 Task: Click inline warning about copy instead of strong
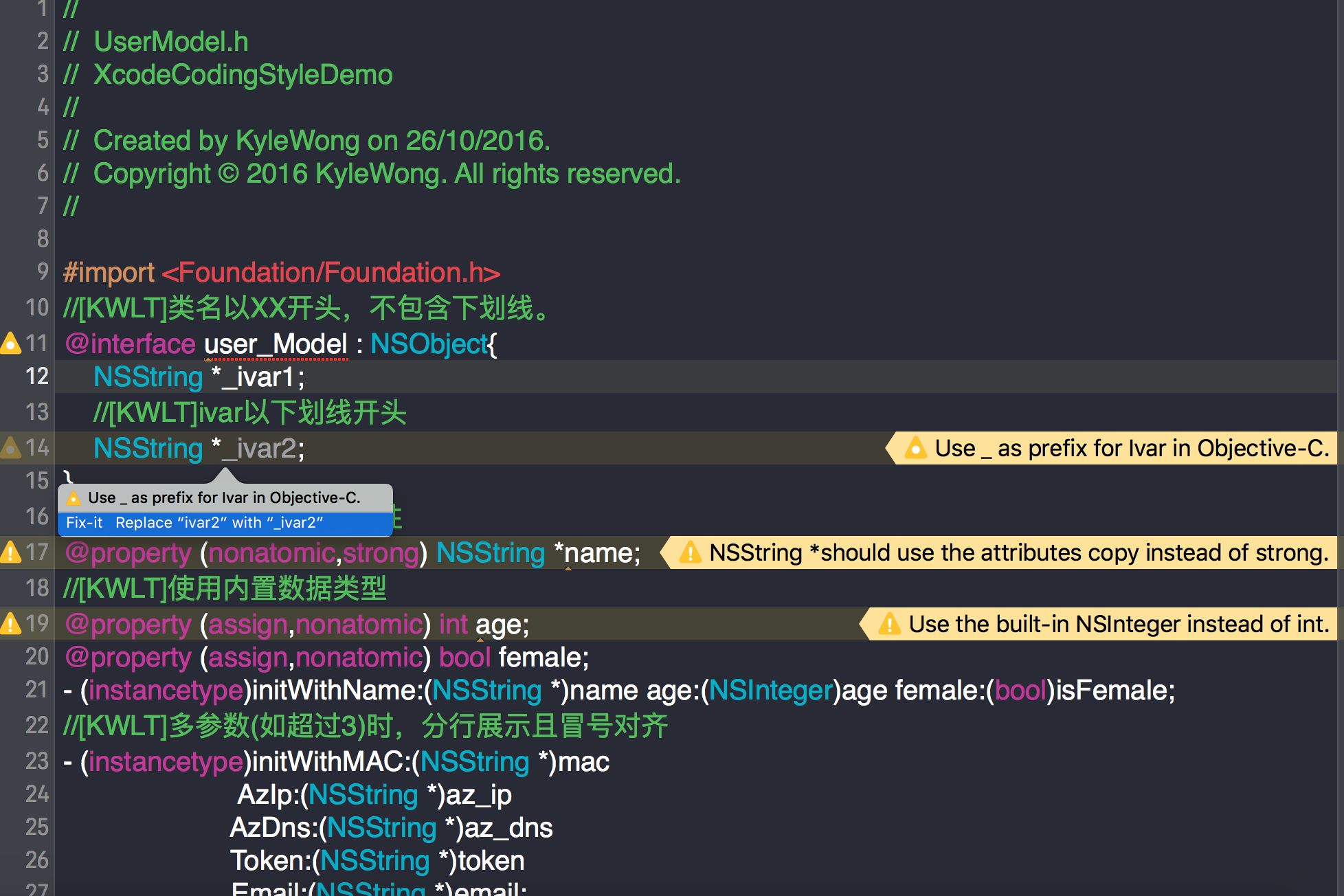pos(1018,552)
